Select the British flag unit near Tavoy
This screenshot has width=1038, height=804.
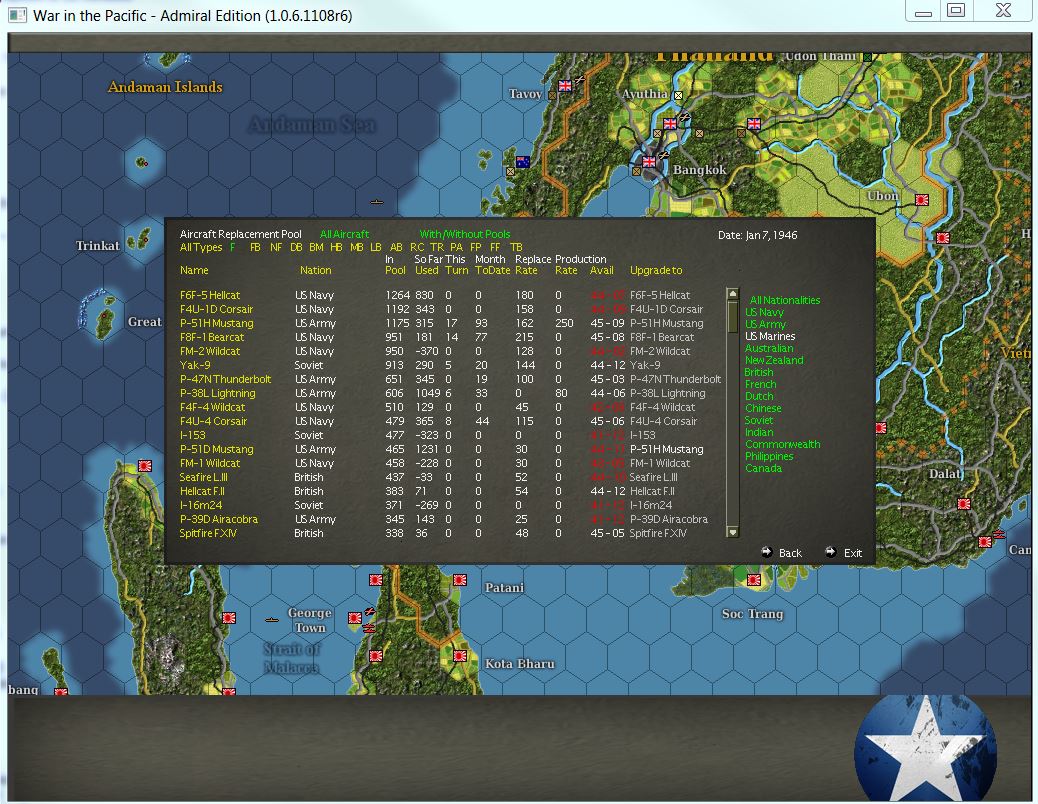click(565, 85)
